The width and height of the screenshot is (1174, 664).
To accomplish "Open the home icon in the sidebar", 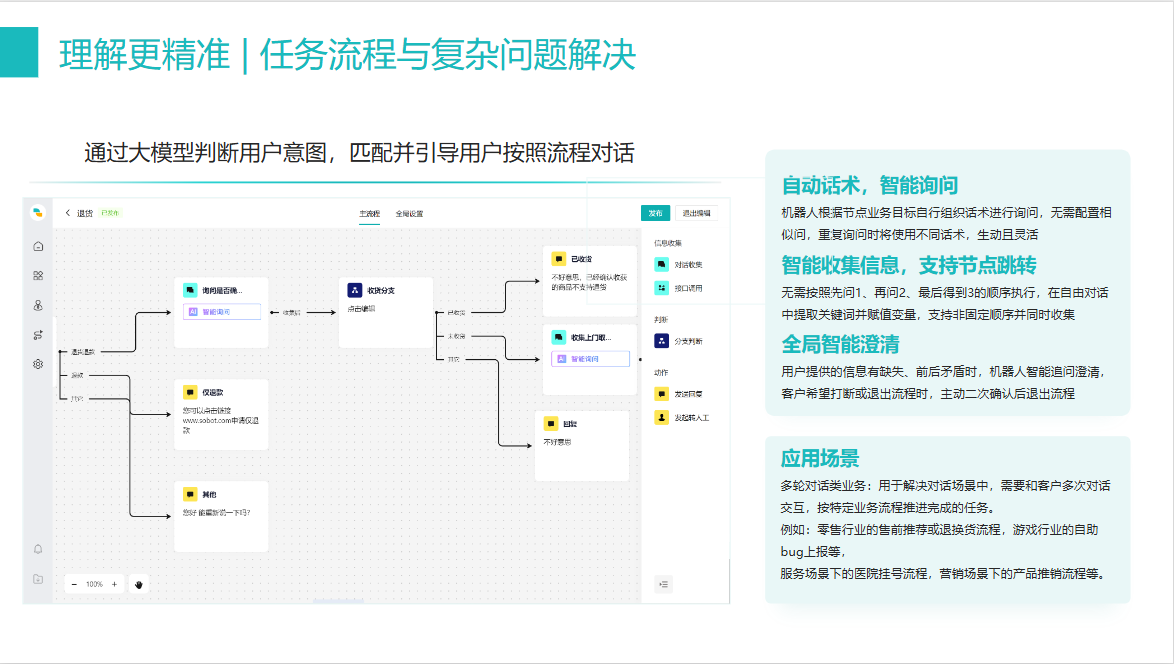I will (38, 246).
